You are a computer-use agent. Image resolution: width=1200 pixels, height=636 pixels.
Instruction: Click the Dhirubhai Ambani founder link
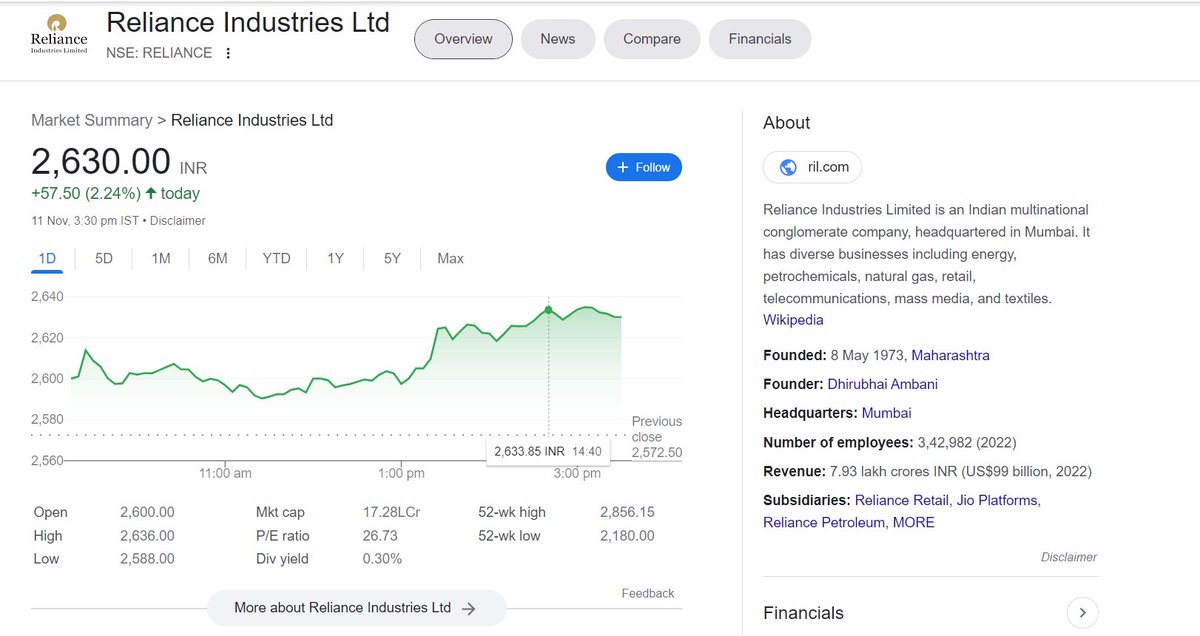883,384
